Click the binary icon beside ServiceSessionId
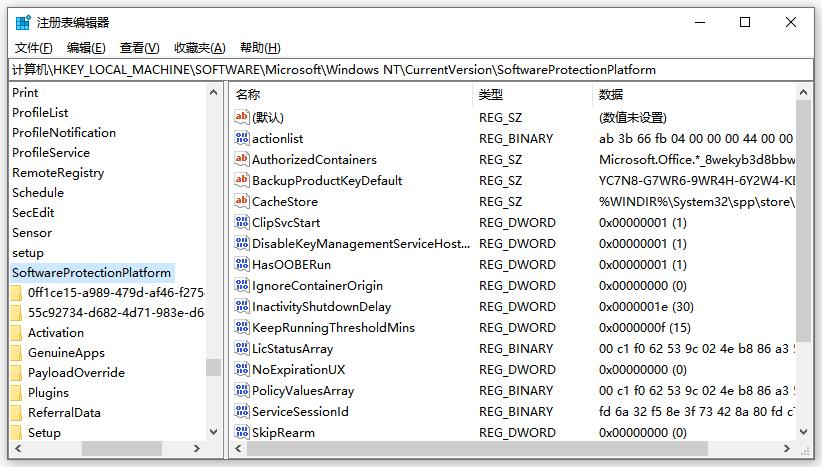Image resolution: width=822 pixels, height=467 pixels. 241,411
